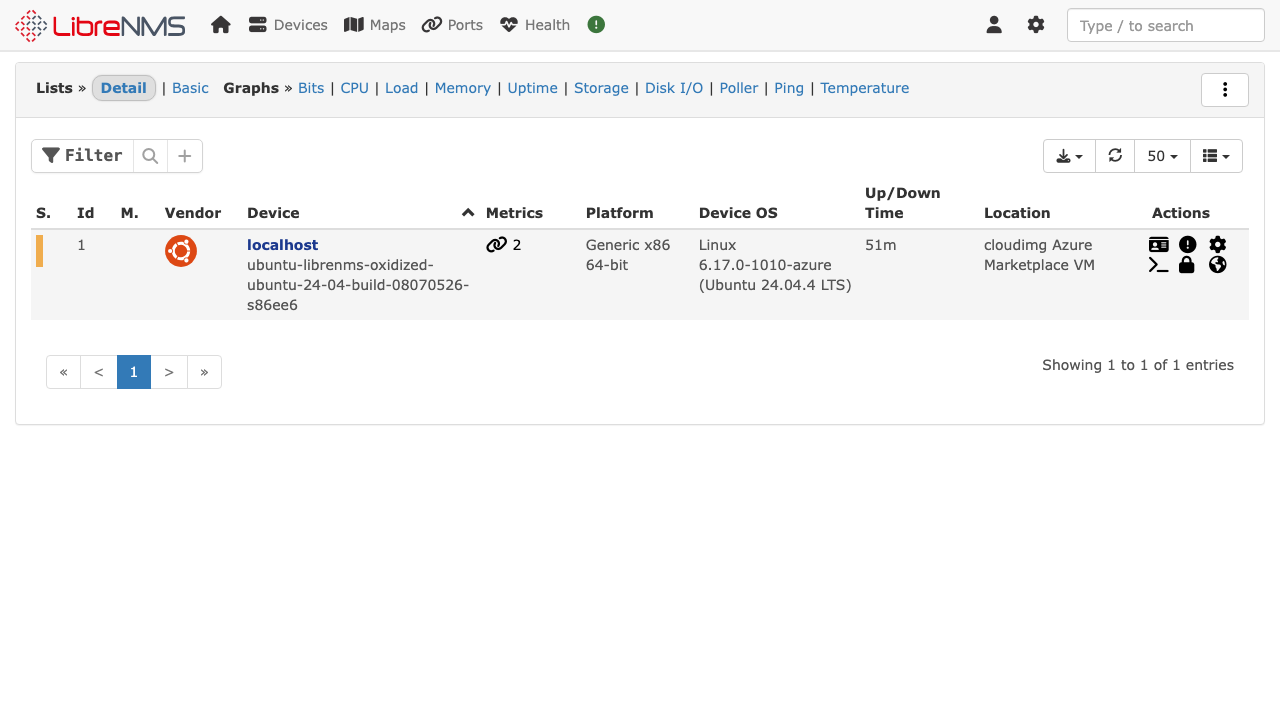Viewport: 1280px width, 720px height.
Task: Sort by the Platform column header
Action: tap(620, 213)
